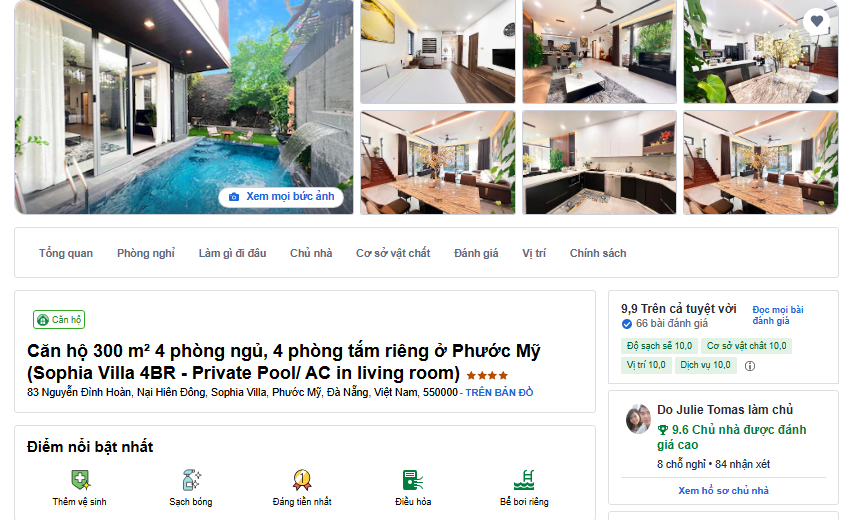Open Xem hồ sơ chủ nhà link
The height and width of the screenshot is (520, 853).
tap(723, 491)
